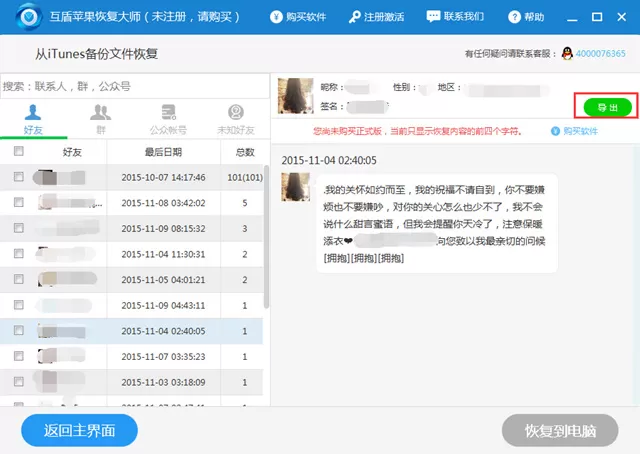Switch to the 未知好友 tab
Image resolution: width=640 pixels, height=454 pixels.
(236, 119)
